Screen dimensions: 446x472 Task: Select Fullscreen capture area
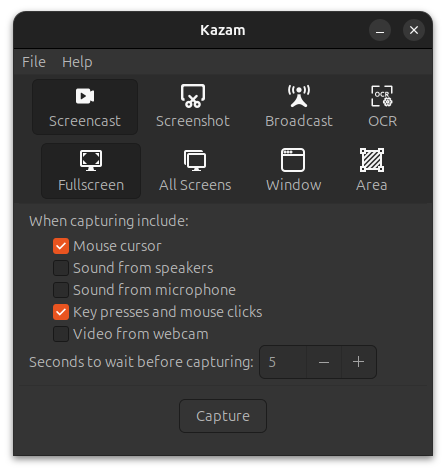click(91, 171)
